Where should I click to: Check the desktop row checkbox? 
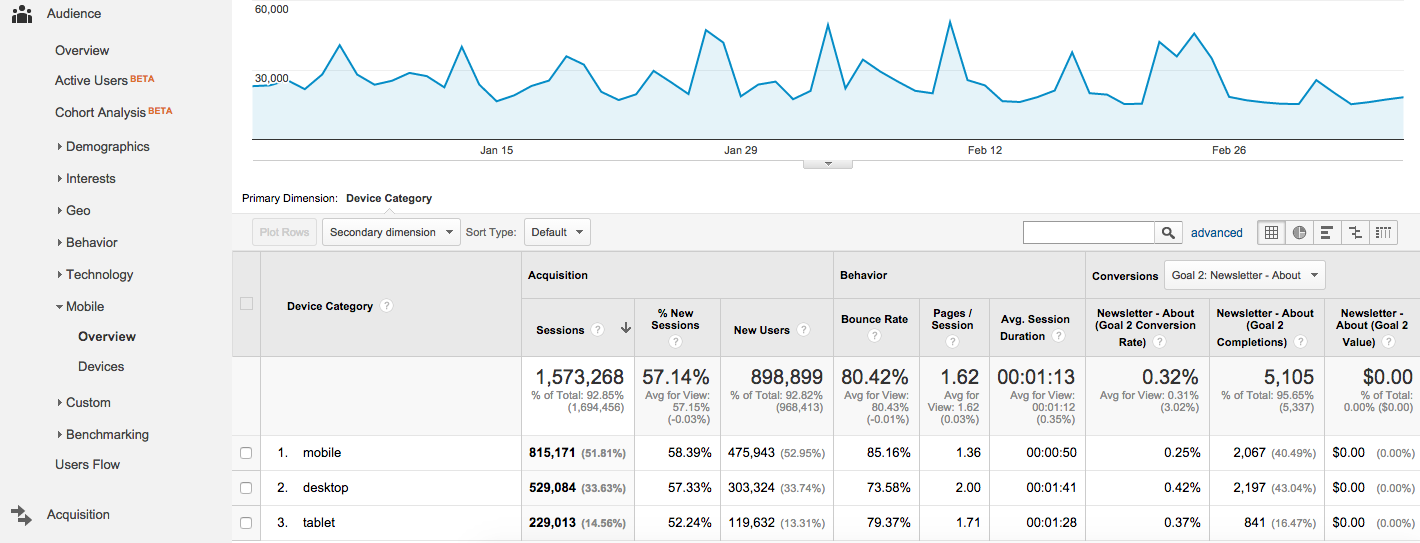coord(246,488)
